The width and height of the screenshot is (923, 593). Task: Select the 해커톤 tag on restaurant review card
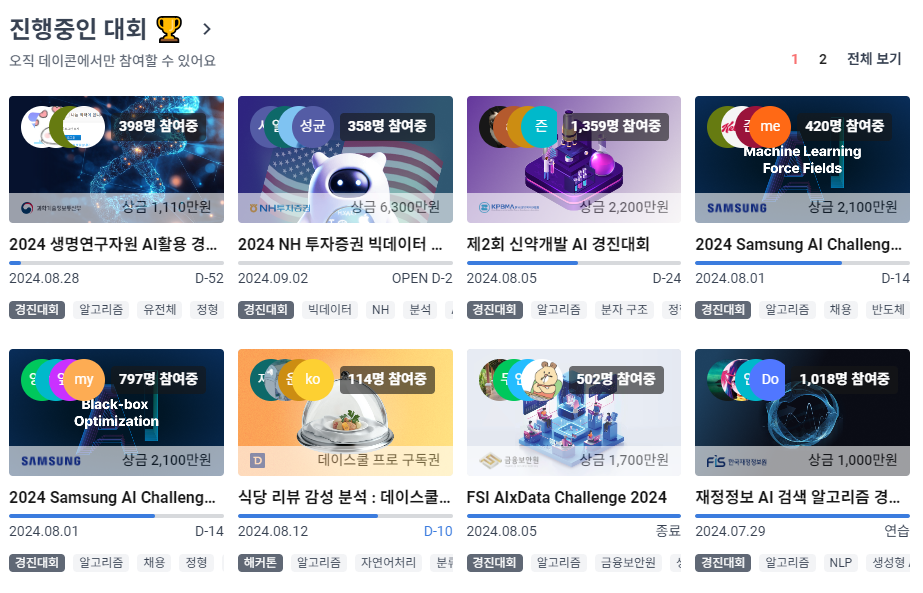[x=260, y=563]
